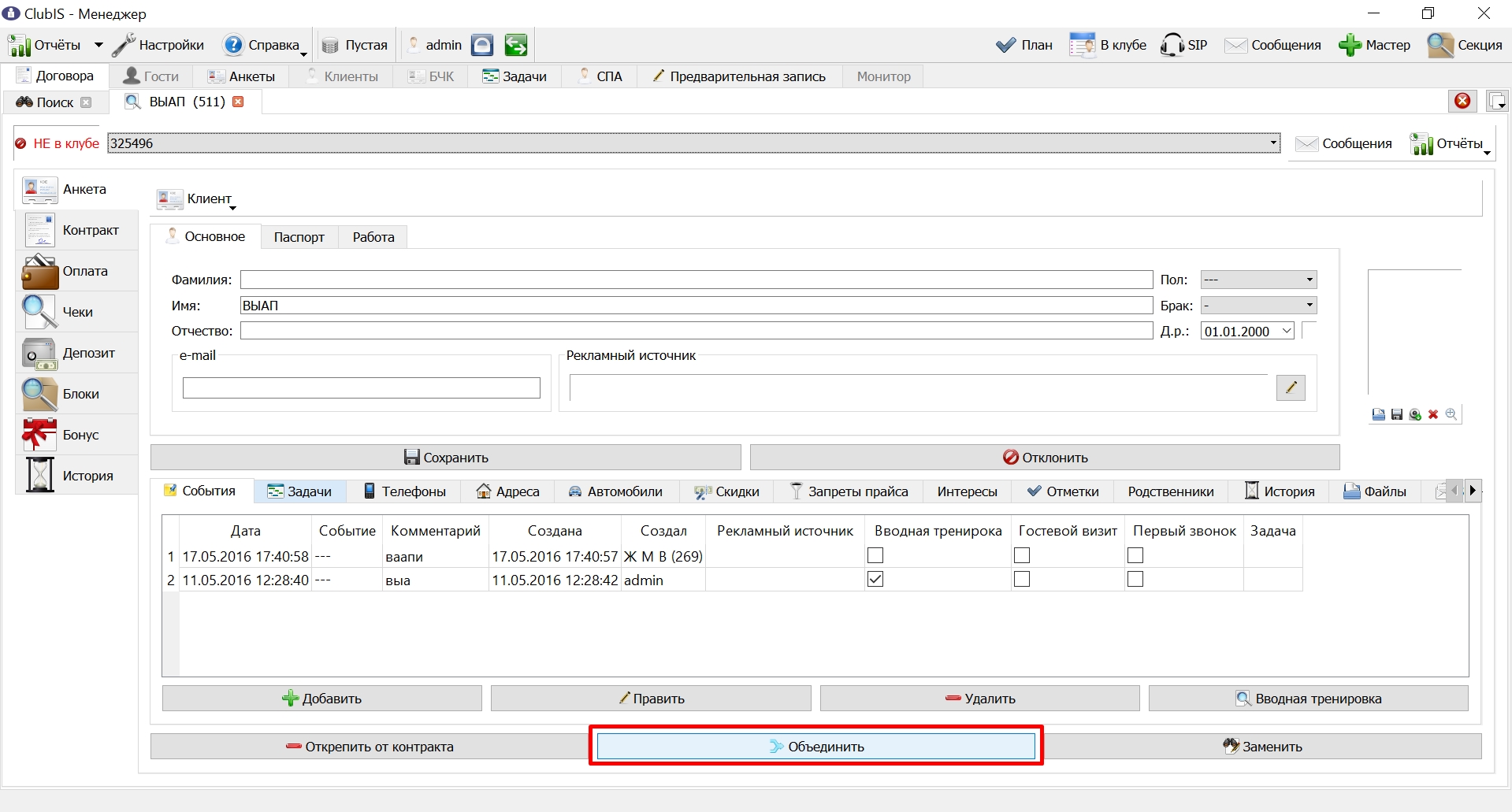The width and height of the screenshot is (1512, 812).
Task: Open the Скидки tab
Action: pos(726,491)
